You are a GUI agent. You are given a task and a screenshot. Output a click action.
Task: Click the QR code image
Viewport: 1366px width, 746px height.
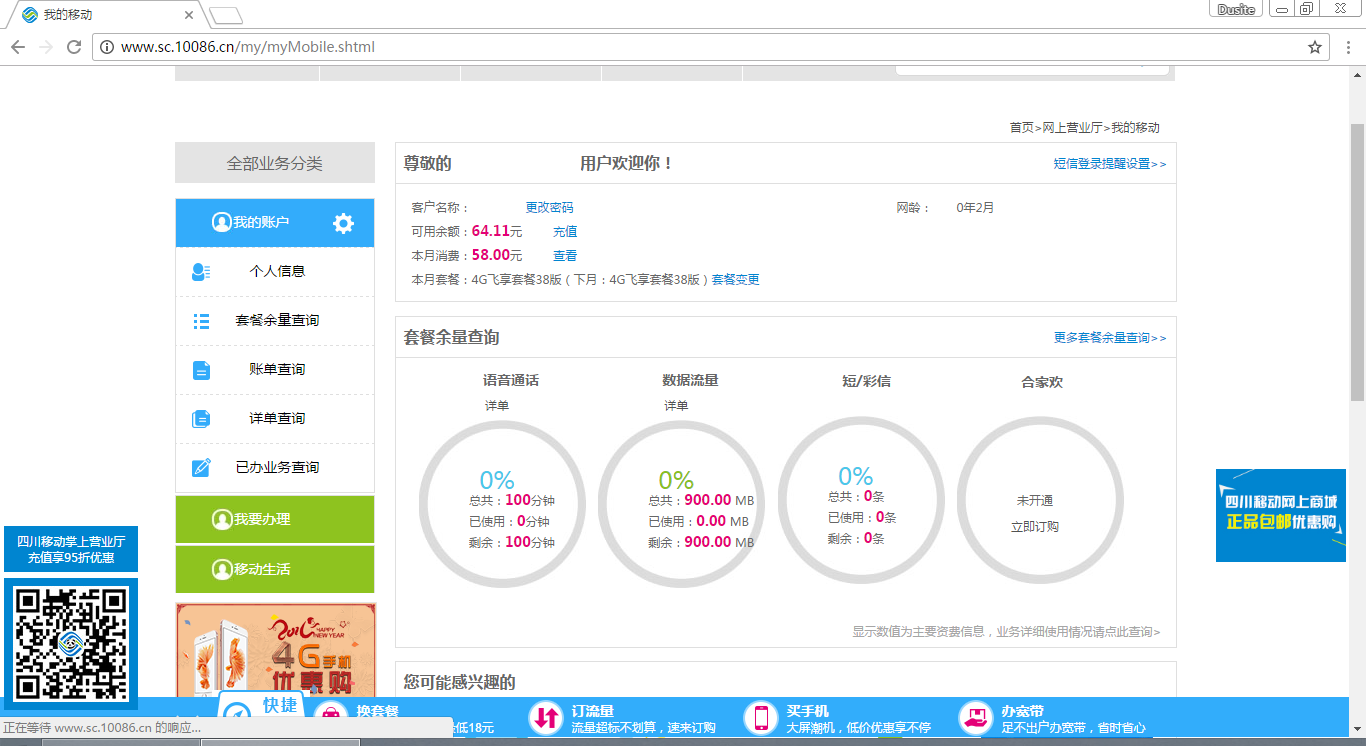click(x=71, y=643)
